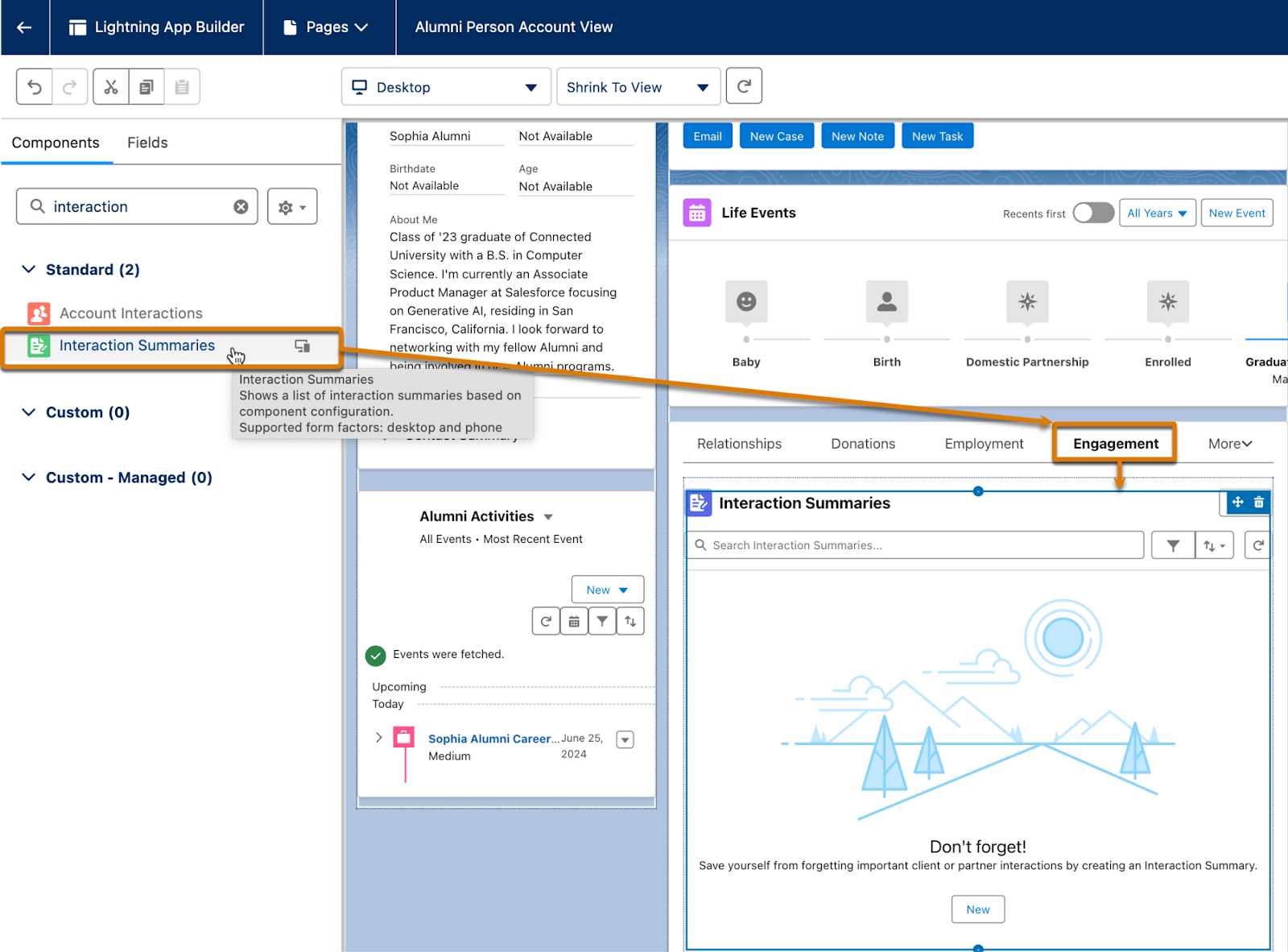Select the Enrolled life event icon
Screen dimensions: 1288x952
[x=1168, y=301]
